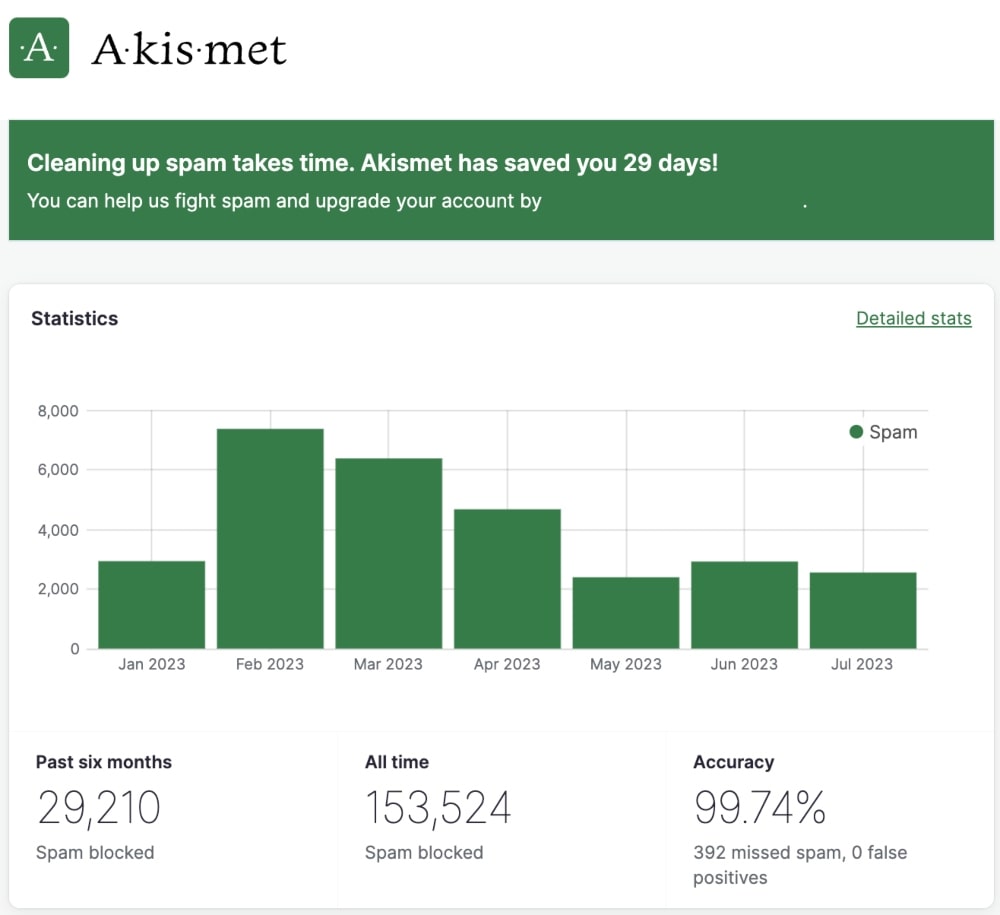
Task: Click the All time label
Action: click(397, 762)
